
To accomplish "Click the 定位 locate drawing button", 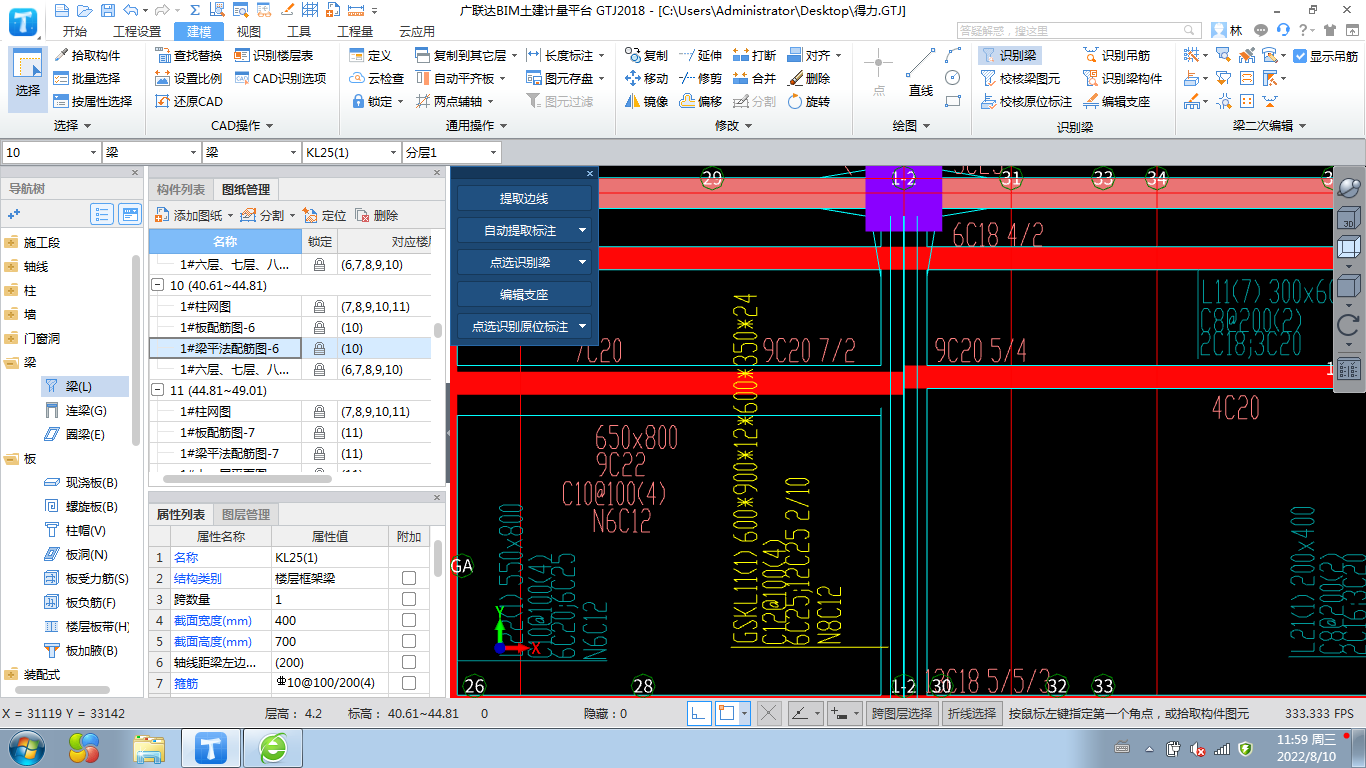I will (324, 215).
